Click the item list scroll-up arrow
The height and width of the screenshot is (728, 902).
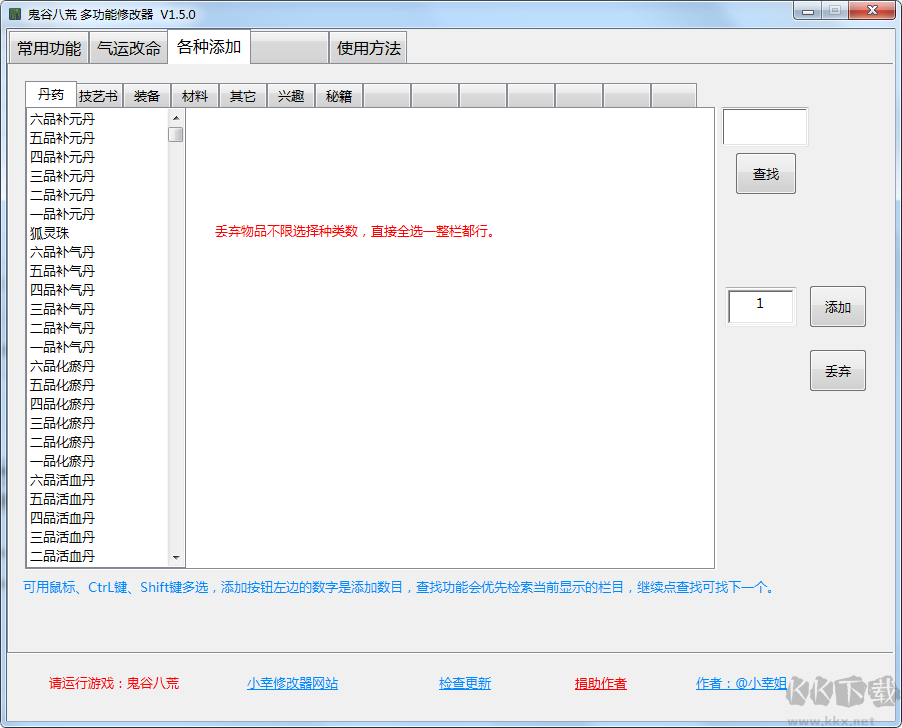(176, 118)
